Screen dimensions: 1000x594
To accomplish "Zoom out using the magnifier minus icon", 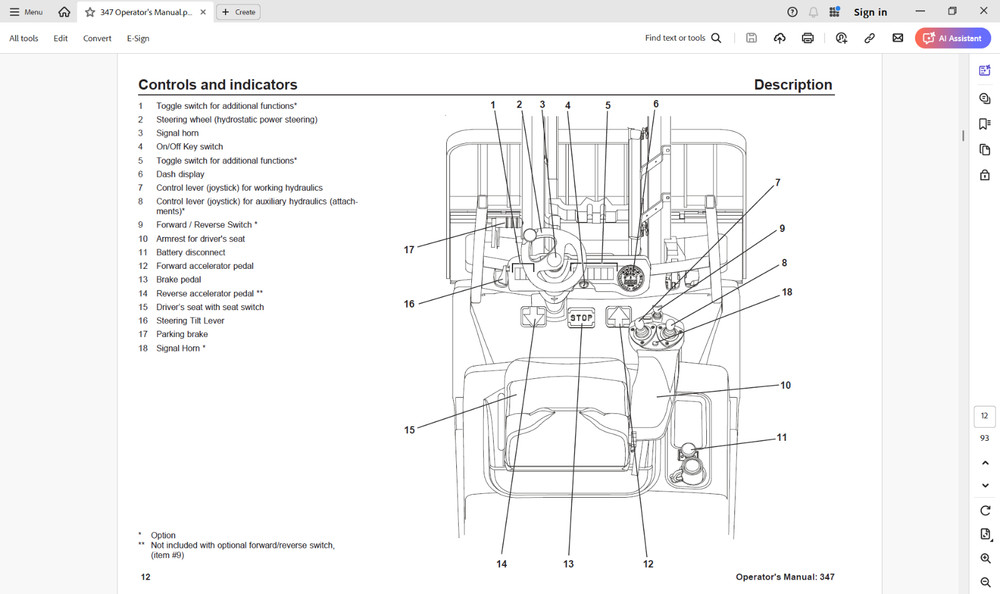I will click(985, 582).
